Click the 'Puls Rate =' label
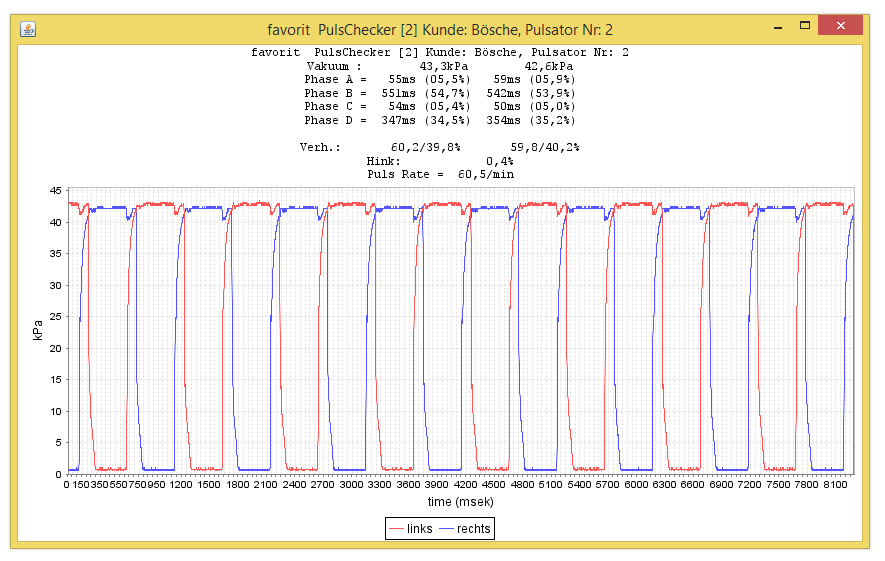This screenshot has width=885, height=561. (x=405, y=174)
